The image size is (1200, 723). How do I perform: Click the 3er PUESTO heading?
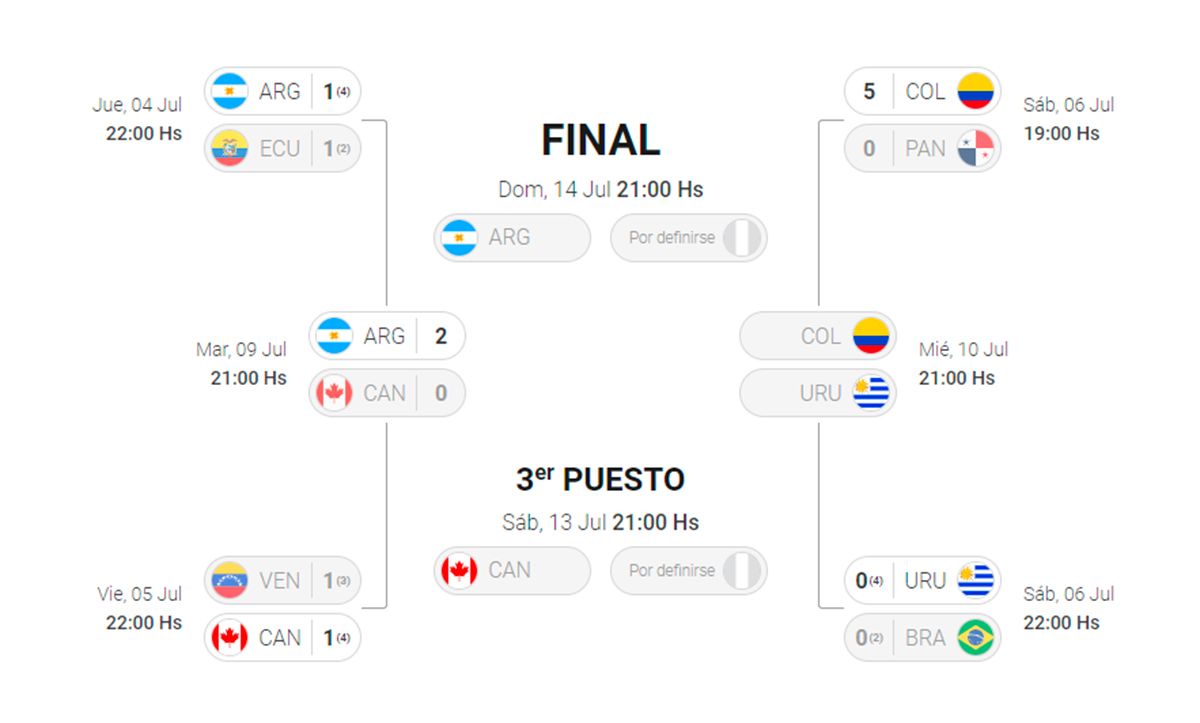[600, 480]
